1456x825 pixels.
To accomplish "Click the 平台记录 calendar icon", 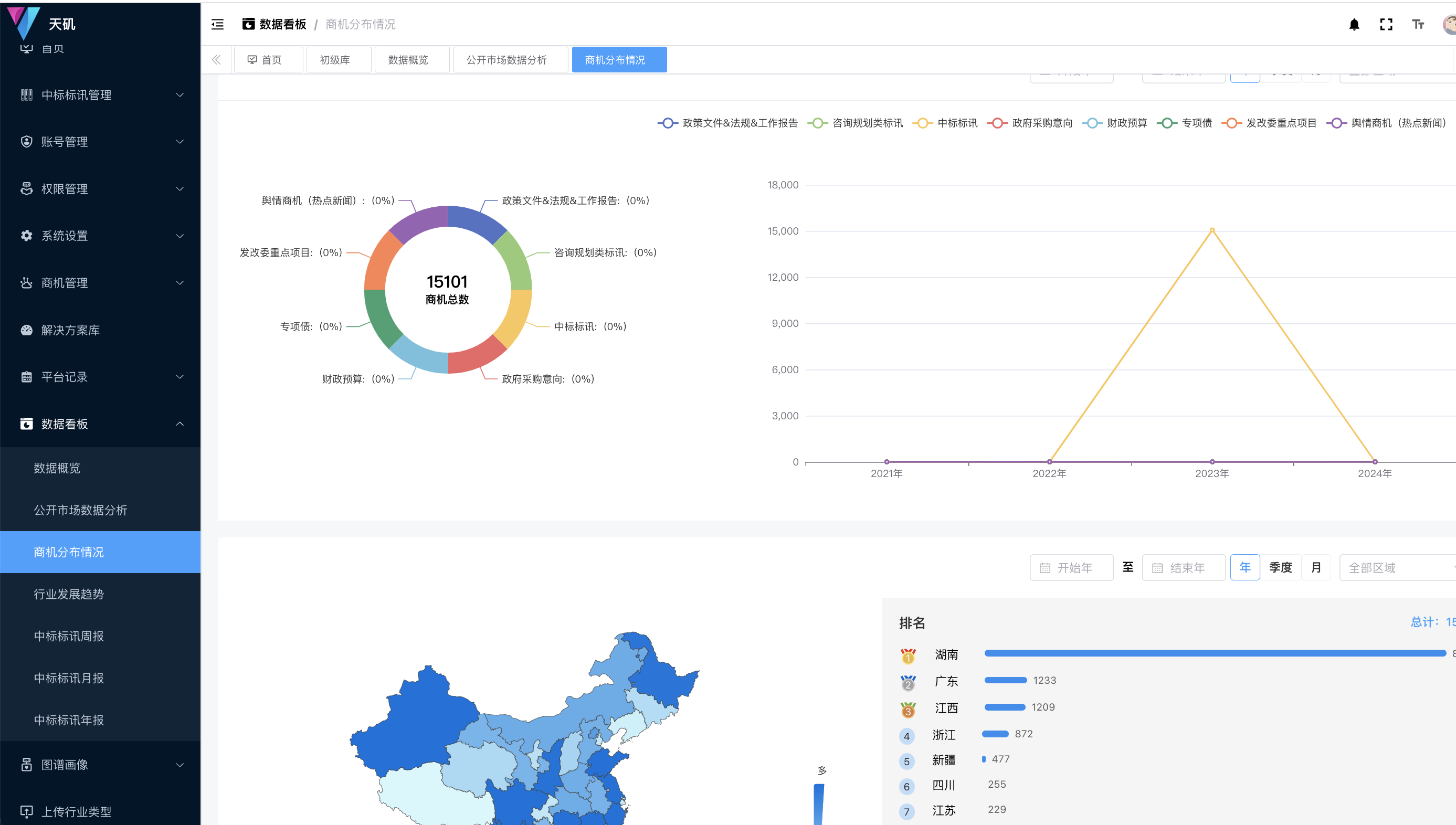I will click(x=27, y=377).
